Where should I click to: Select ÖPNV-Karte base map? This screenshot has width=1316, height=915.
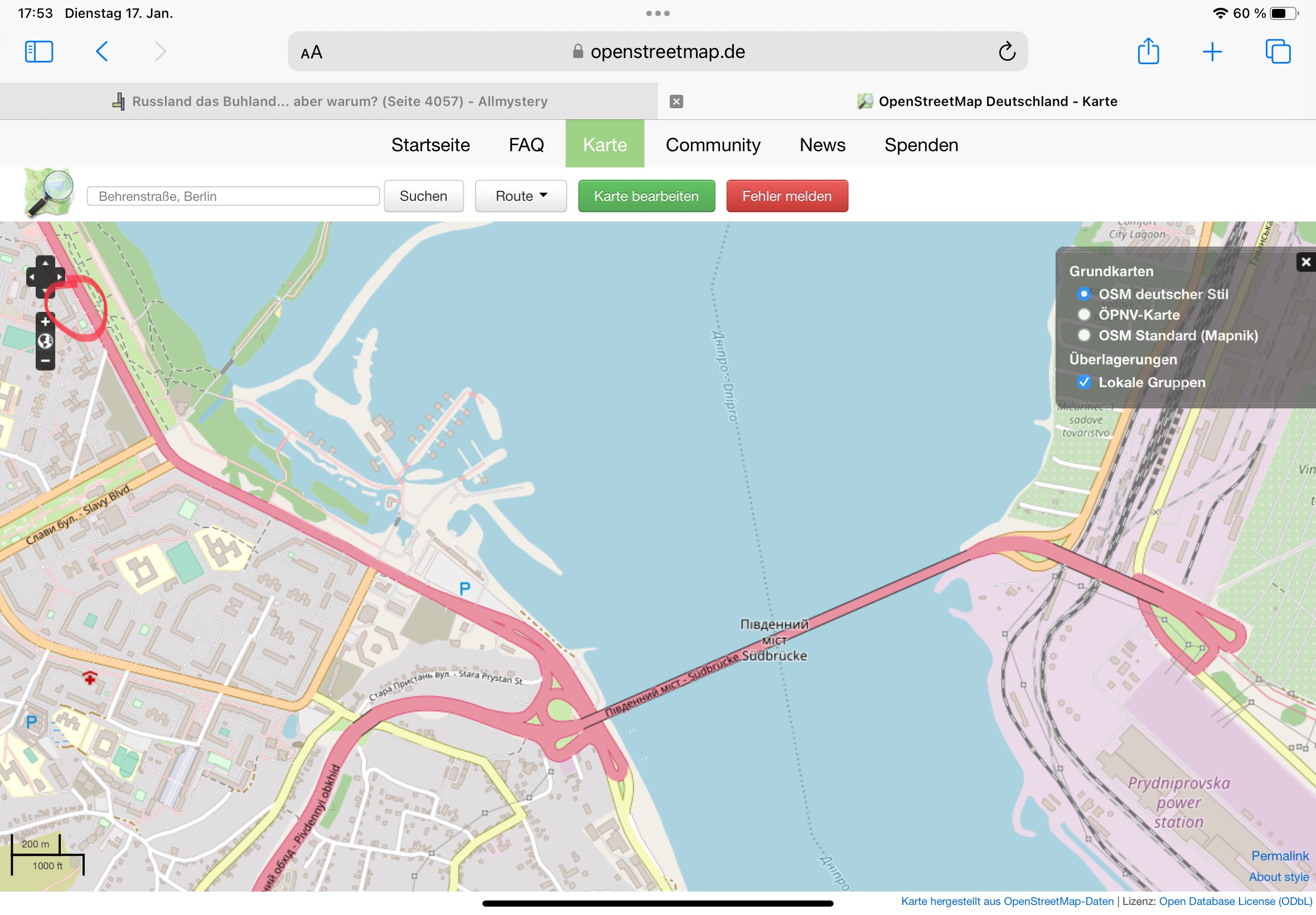[1083, 315]
